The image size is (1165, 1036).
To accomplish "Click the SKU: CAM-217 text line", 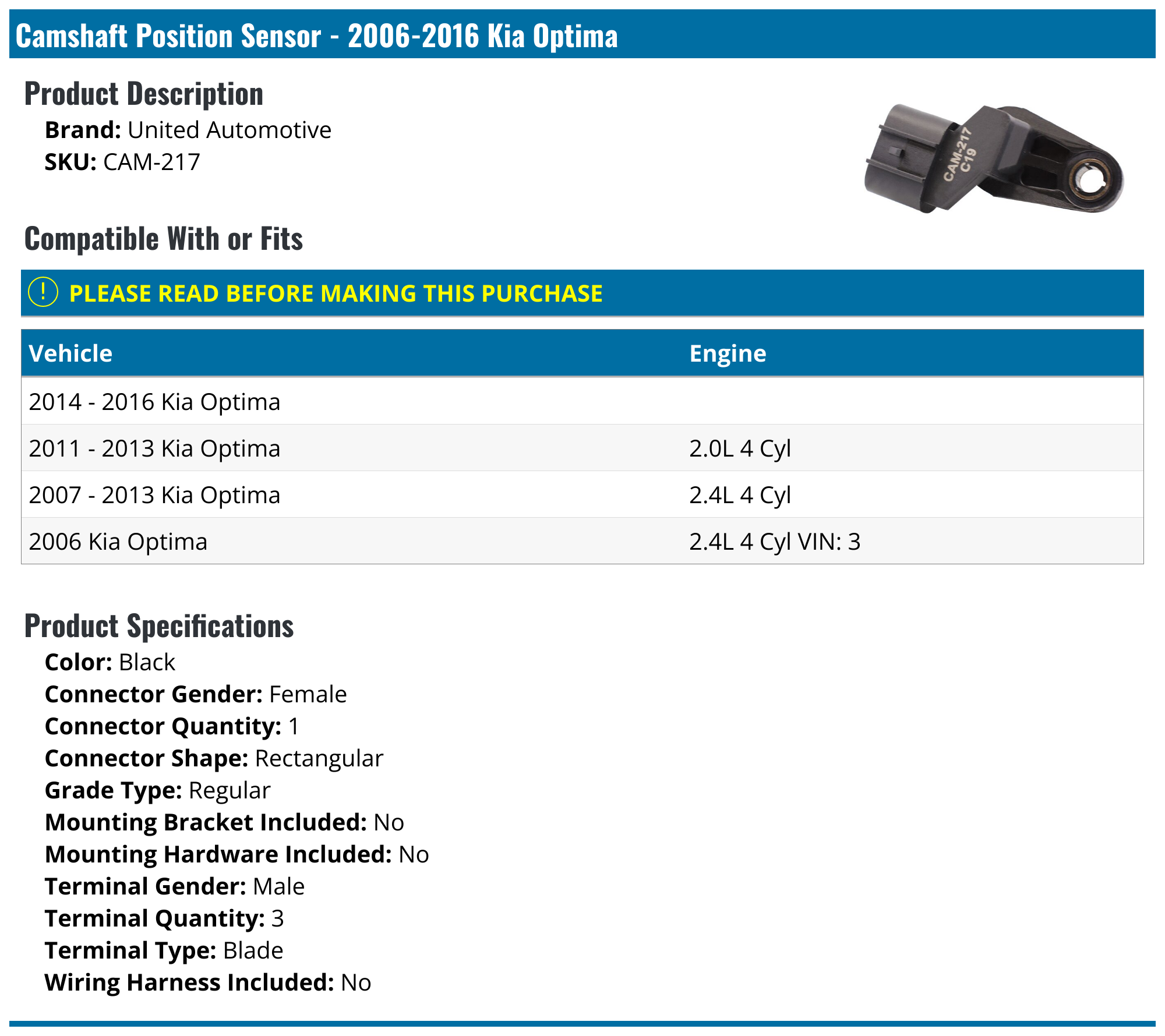I will 122,162.
